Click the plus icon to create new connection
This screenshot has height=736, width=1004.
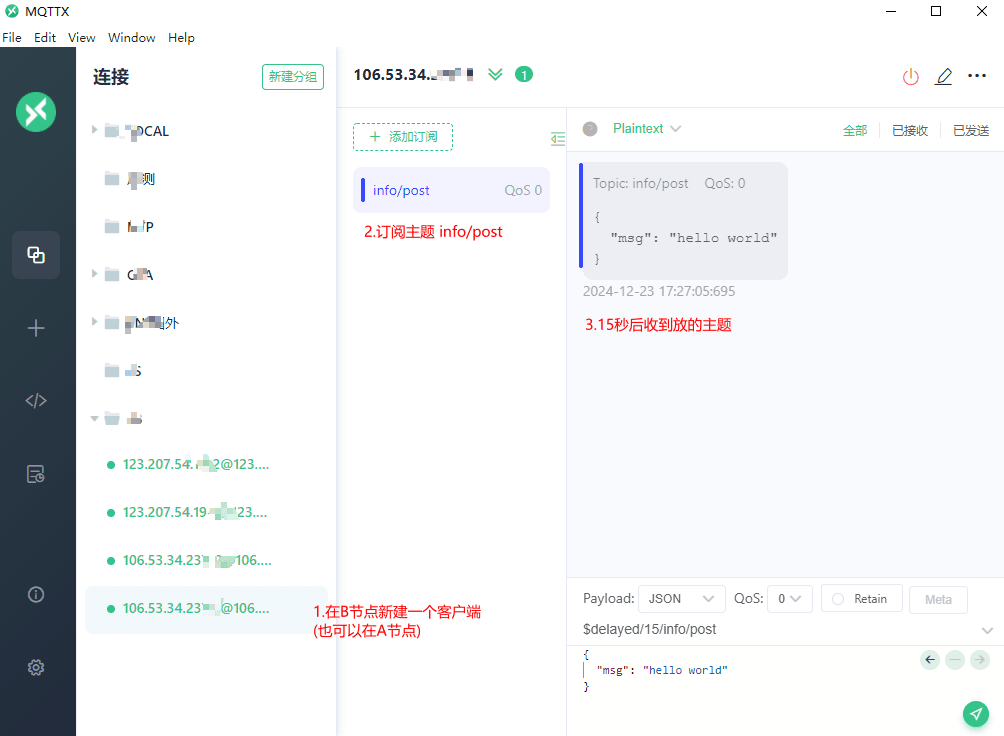pos(36,329)
